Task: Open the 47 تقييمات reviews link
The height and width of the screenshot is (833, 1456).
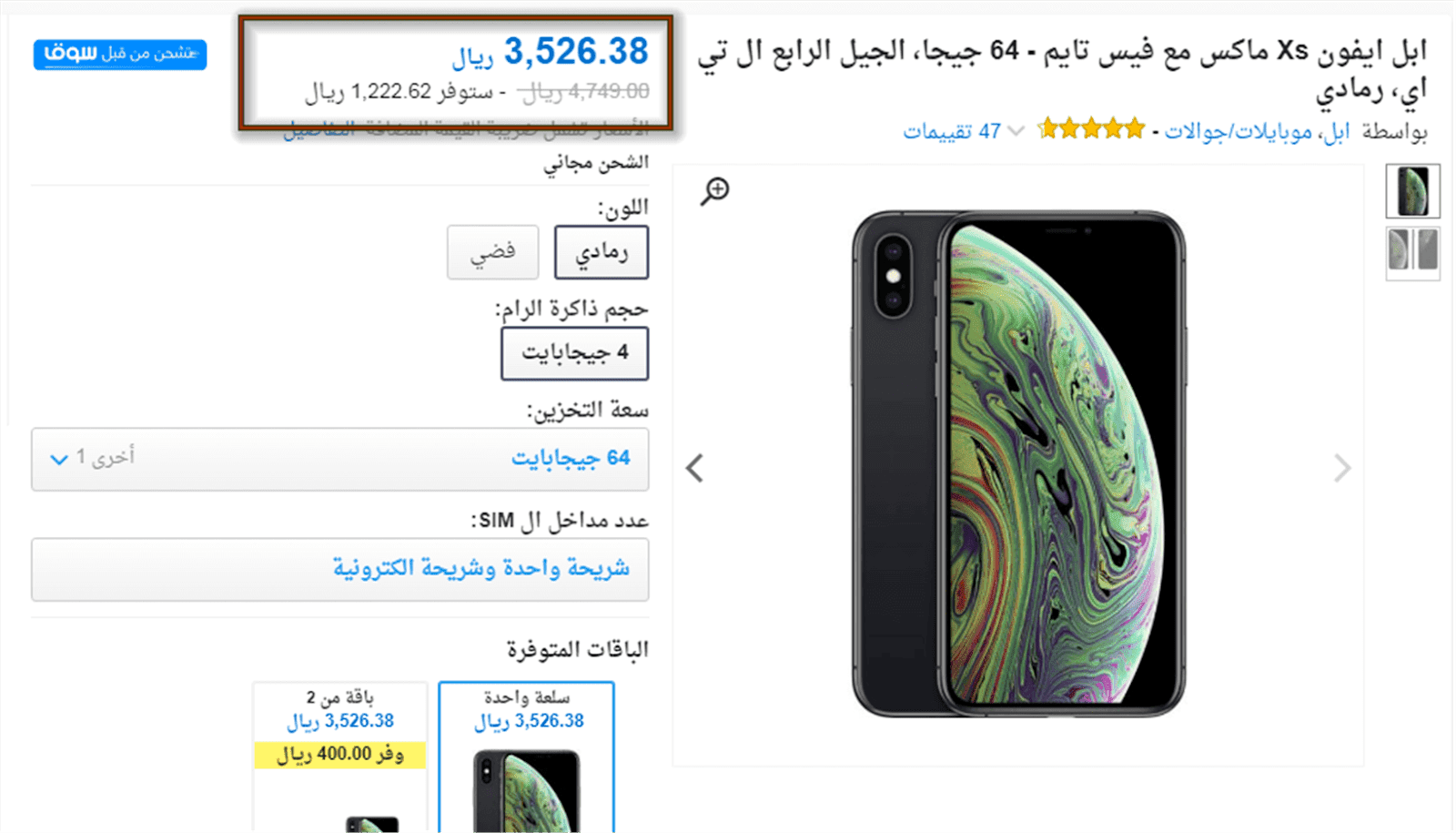Action: [952, 132]
